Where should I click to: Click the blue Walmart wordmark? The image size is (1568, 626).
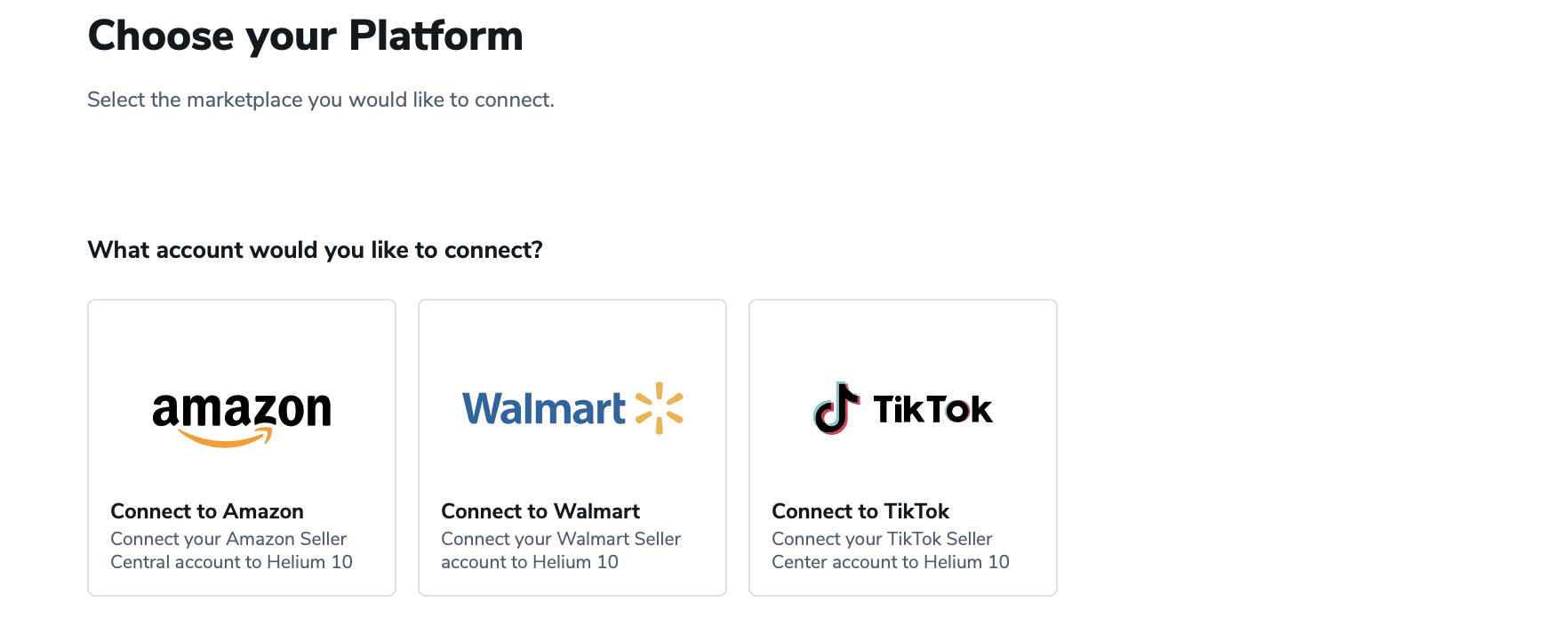coord(544,409)
